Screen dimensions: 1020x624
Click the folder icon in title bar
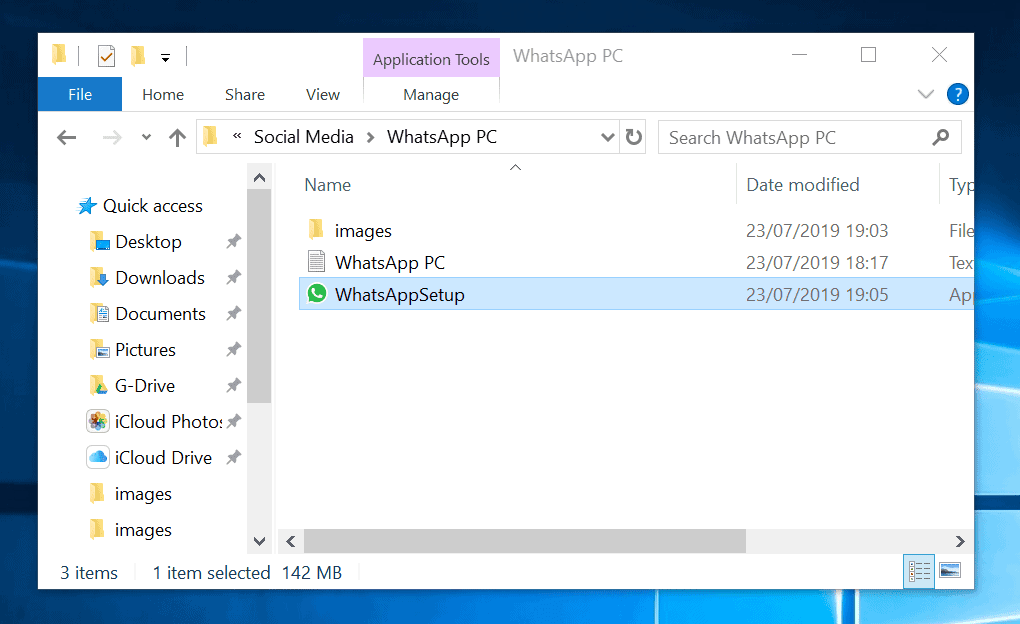59,55
